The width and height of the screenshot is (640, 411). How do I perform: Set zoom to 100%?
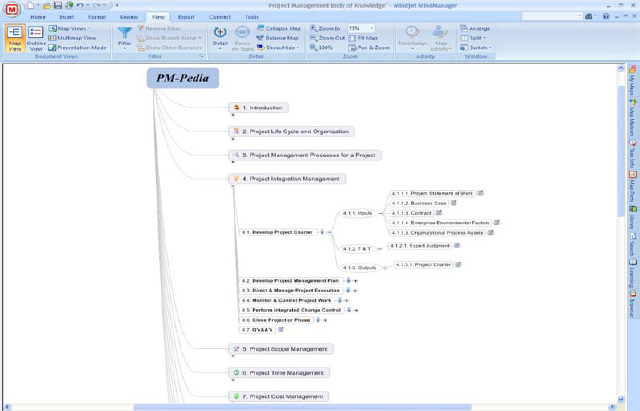pyautogui.click(x=321, y=47)
